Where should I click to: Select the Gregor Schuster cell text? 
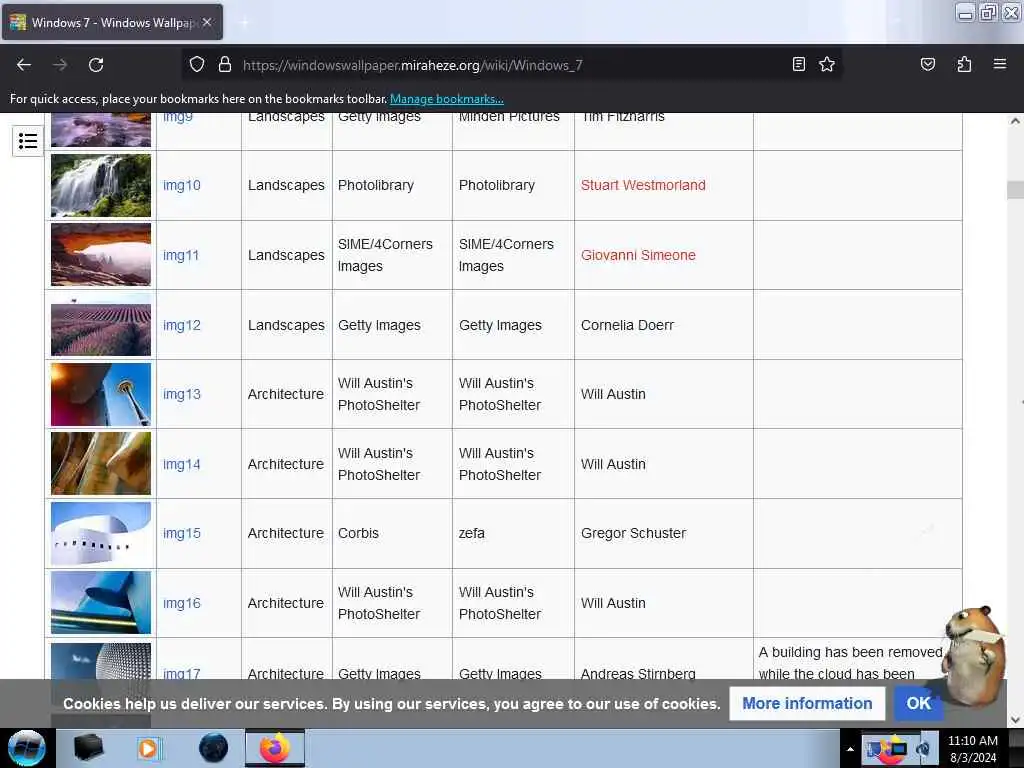[633, 534]
